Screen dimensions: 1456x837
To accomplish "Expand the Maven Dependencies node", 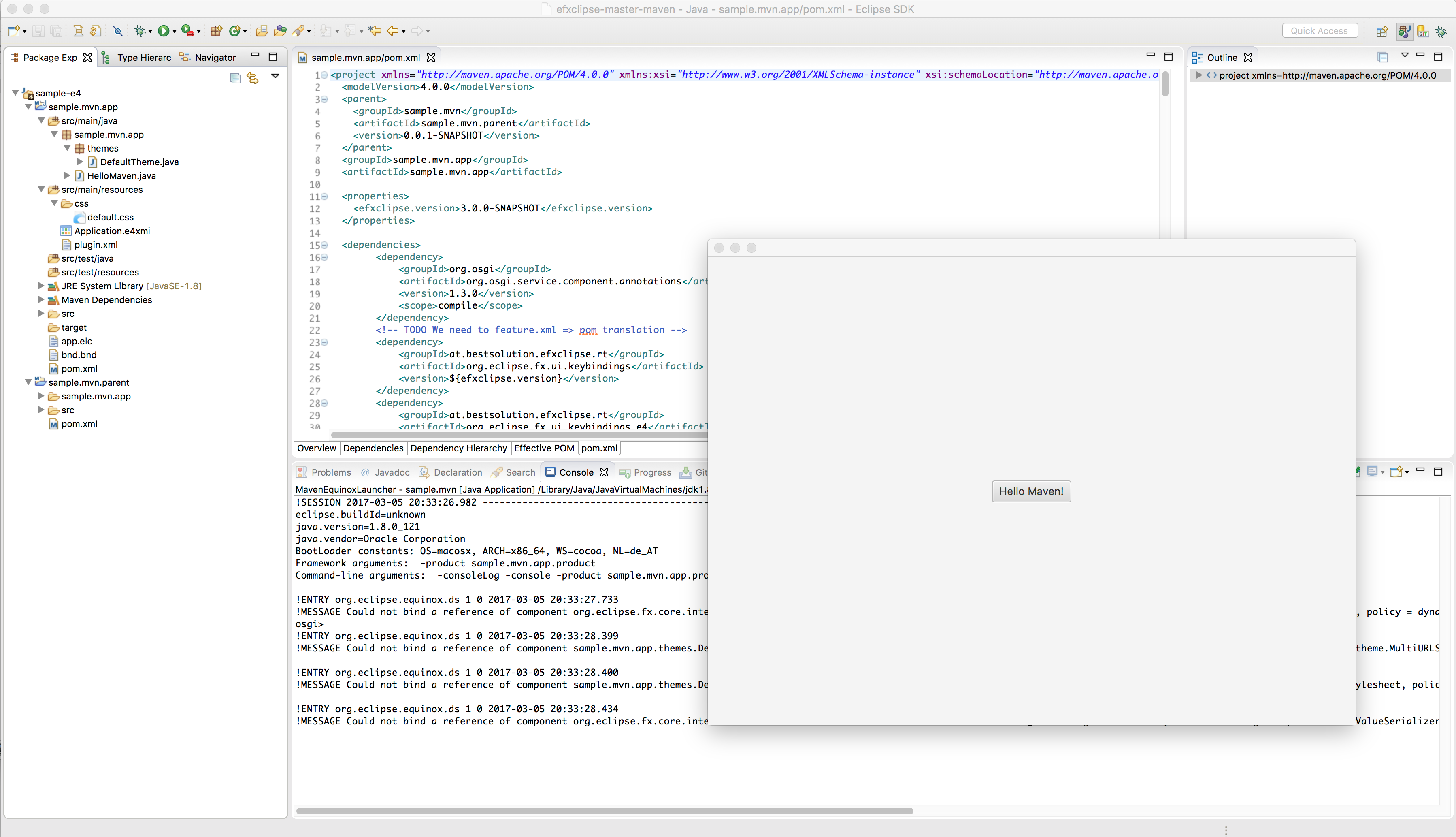I will click(x=41, y=299).
